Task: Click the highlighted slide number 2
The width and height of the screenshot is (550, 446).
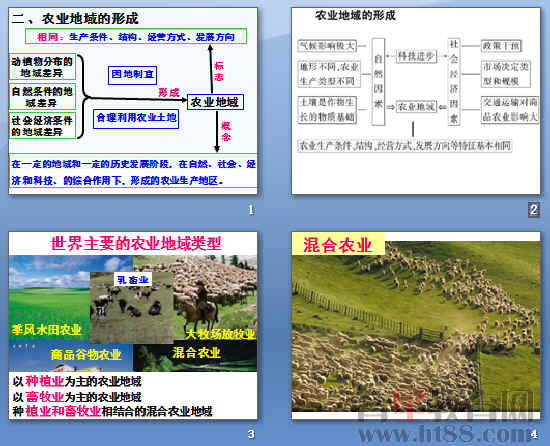Action: click(534, 210)
